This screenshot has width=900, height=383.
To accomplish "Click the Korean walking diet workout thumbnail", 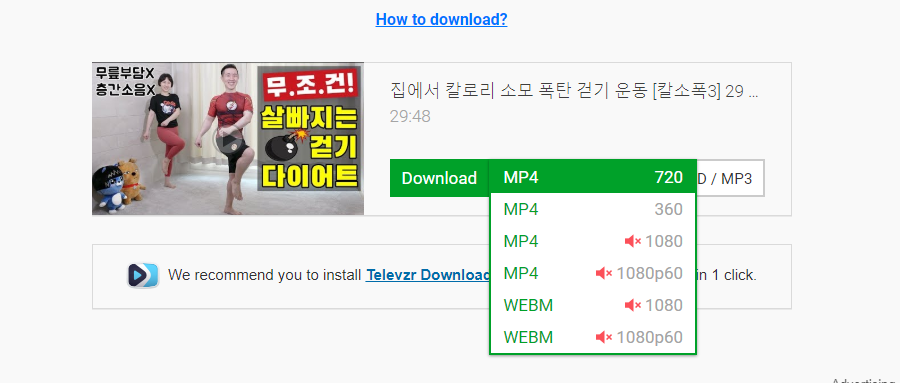I will pyautogui.click(x=228, y=139).
